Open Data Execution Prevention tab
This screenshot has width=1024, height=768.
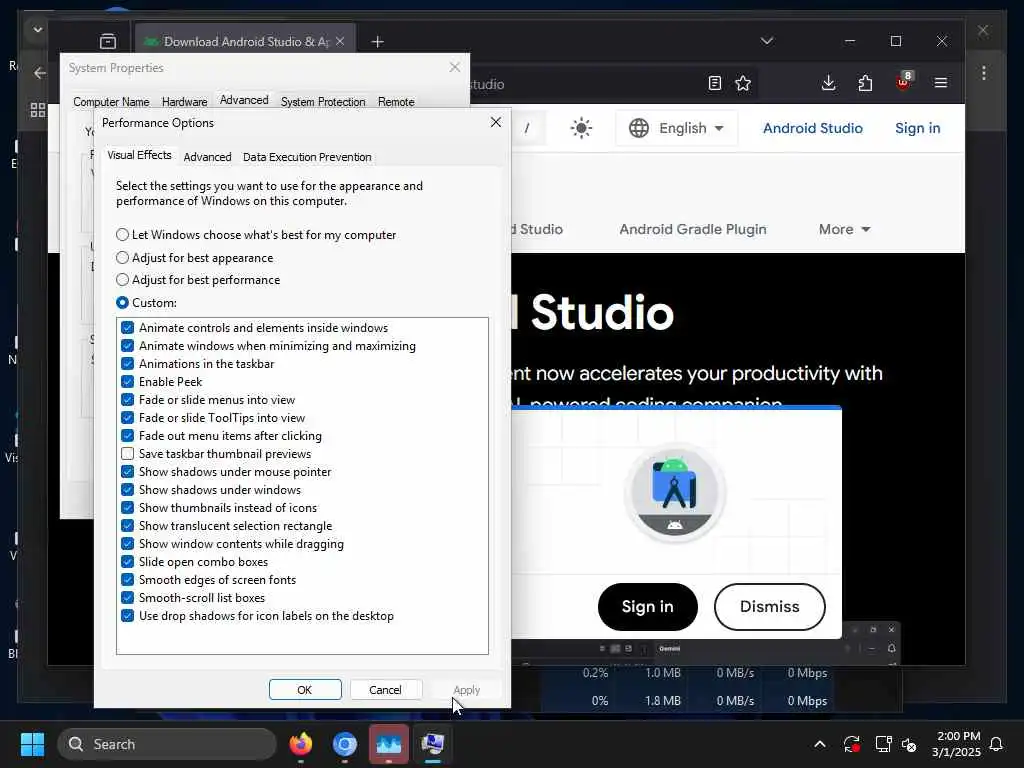(307, 157)
